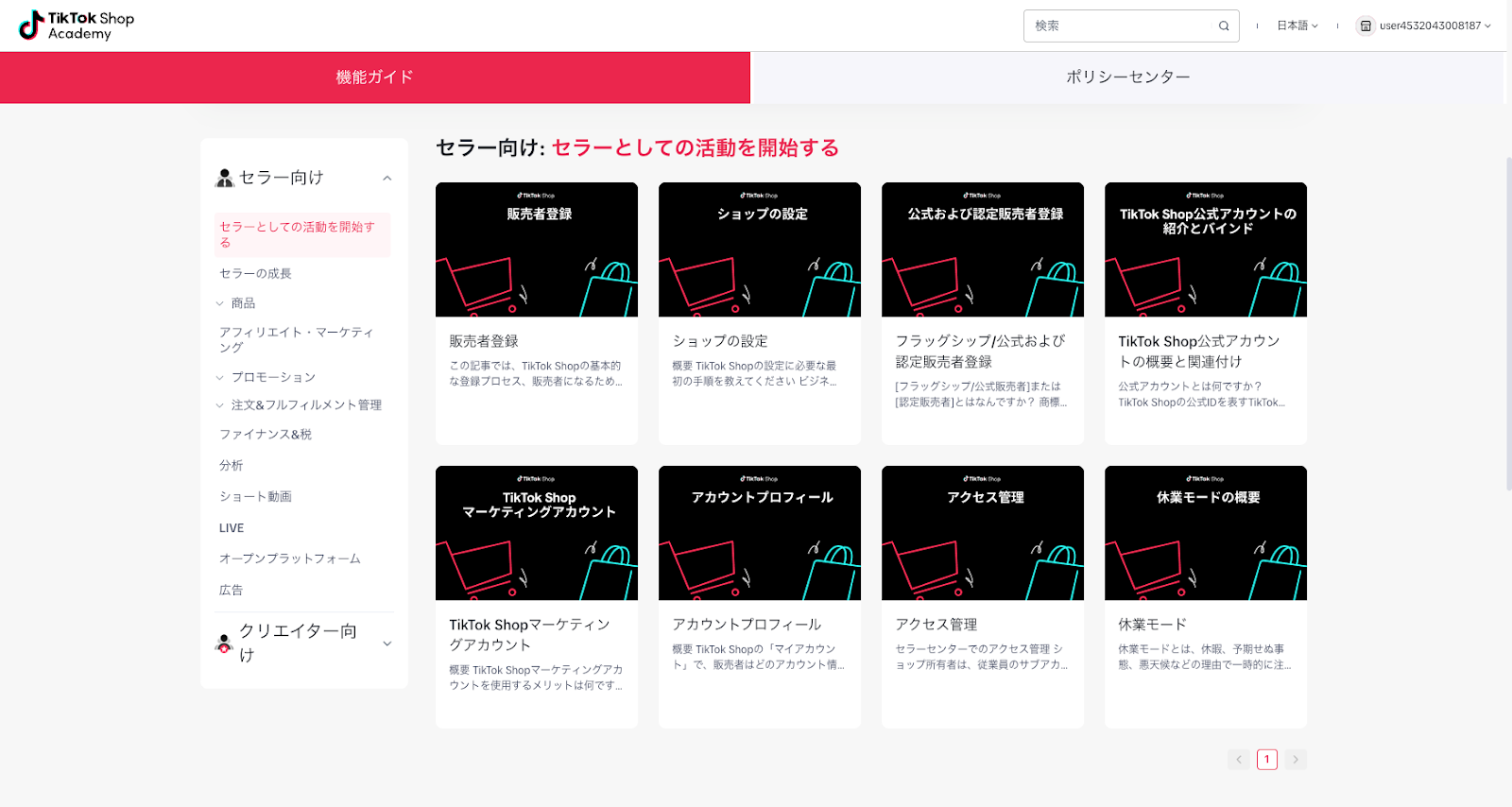Click the search magnifier icon
Viewport: 1512px width, 807px height.
point(1224,26)
